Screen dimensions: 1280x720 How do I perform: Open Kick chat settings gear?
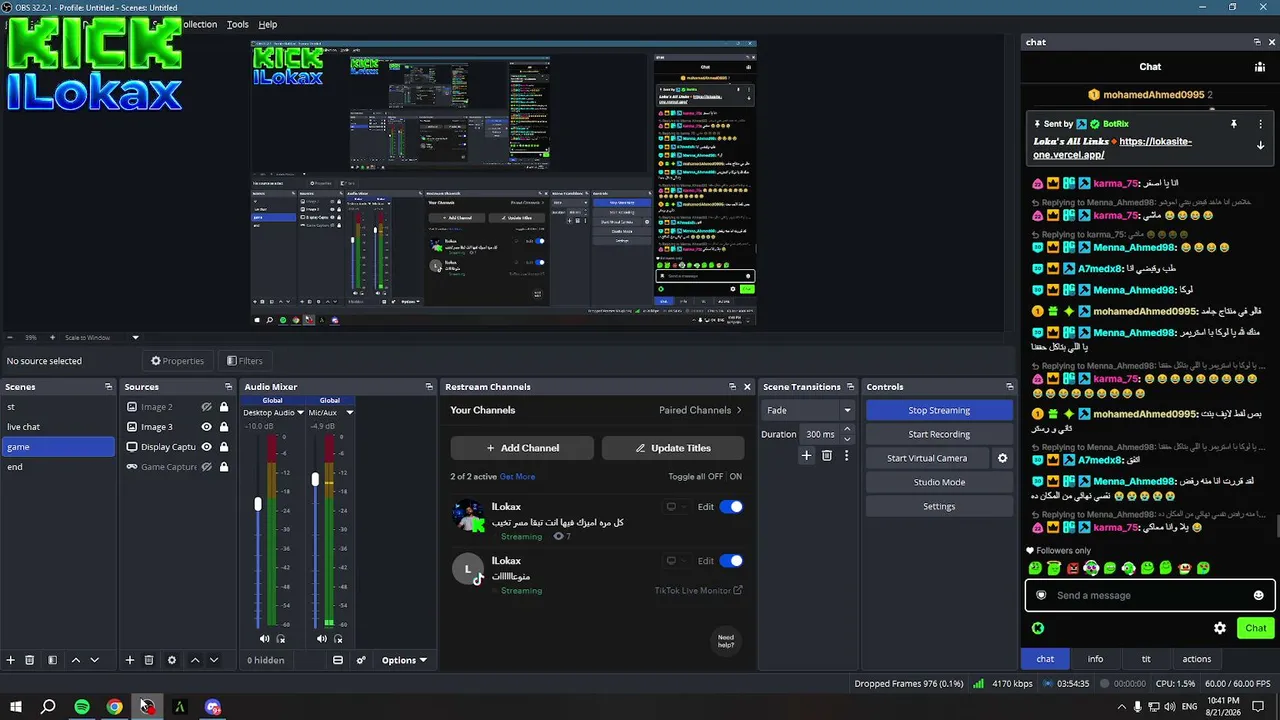(1220, 628)
